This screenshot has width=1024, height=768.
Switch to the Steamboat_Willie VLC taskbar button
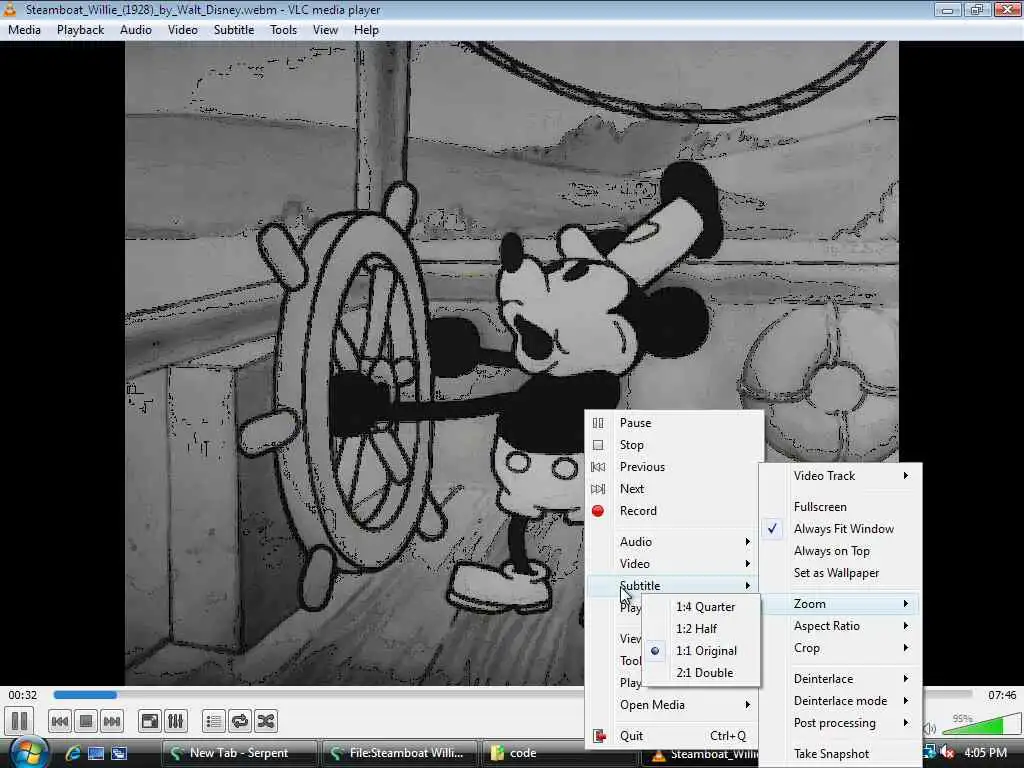pyautogui.click(x=700, y=754)
